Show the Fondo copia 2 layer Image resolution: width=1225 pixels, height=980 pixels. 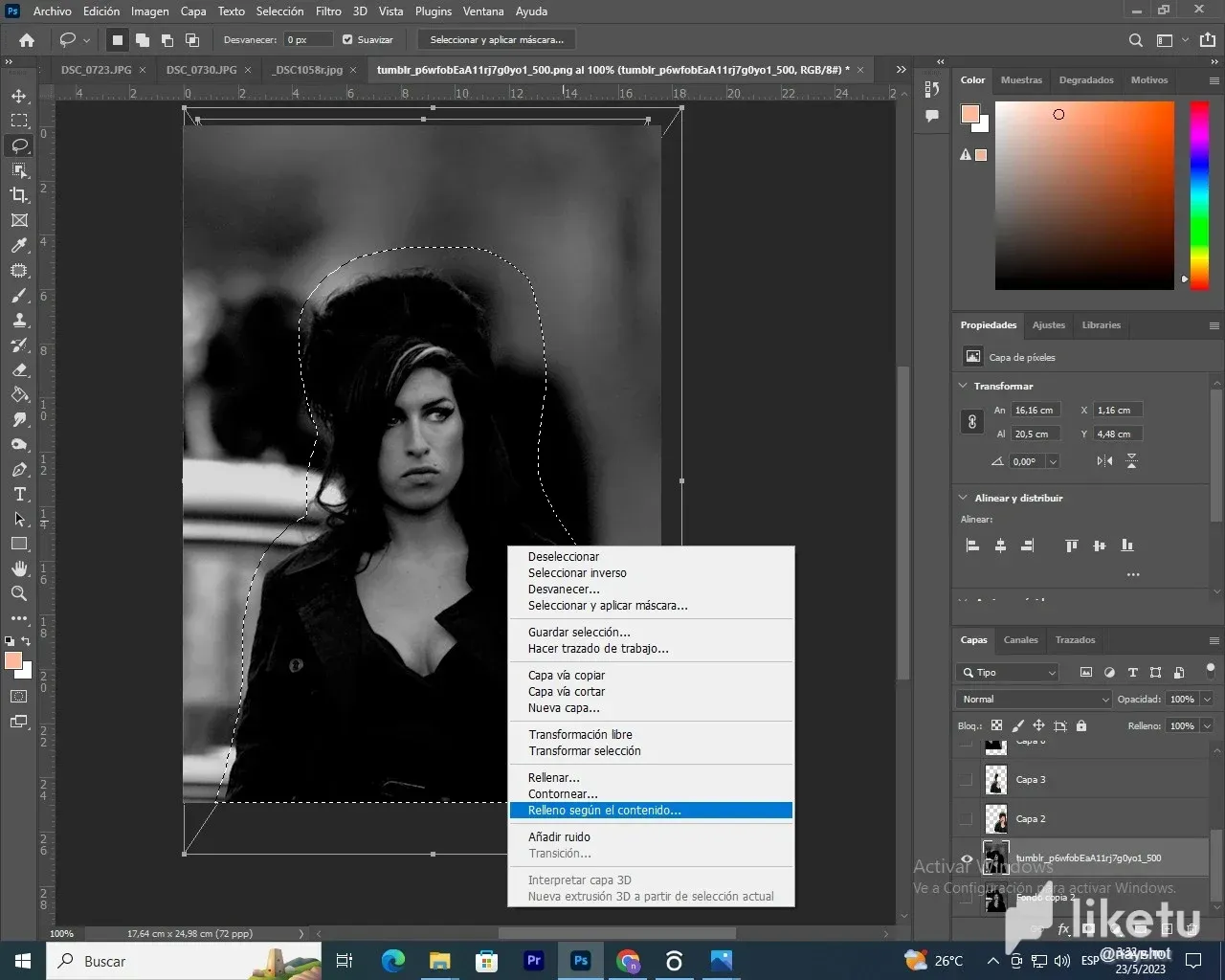click(x=966, y=898)
